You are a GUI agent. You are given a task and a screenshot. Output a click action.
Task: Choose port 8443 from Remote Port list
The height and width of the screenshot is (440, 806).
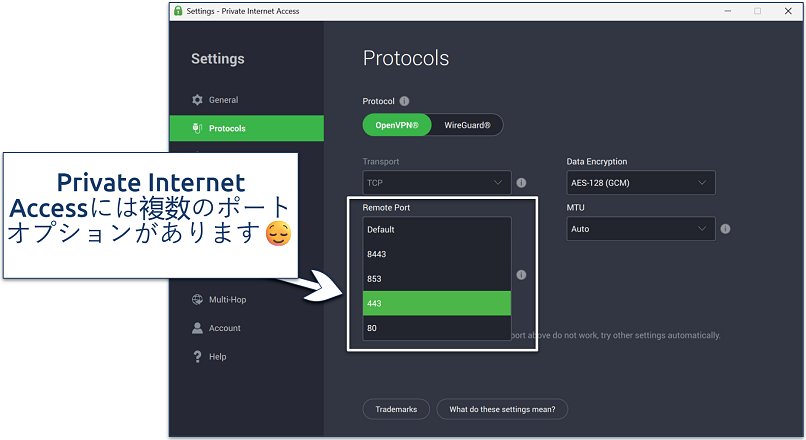[x=437, y=254]
